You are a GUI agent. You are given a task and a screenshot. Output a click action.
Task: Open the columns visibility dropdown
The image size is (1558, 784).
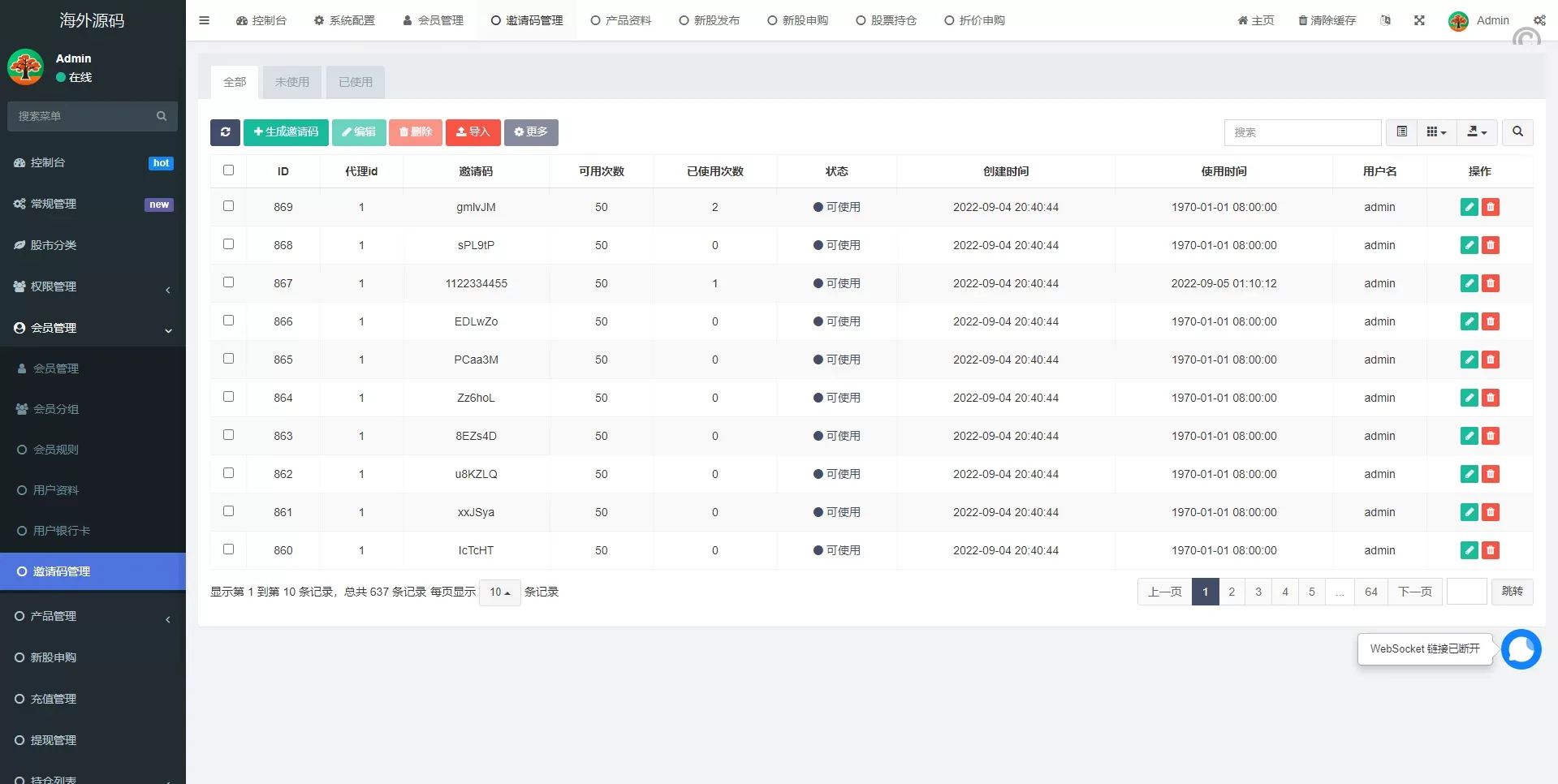(1436, 132)
